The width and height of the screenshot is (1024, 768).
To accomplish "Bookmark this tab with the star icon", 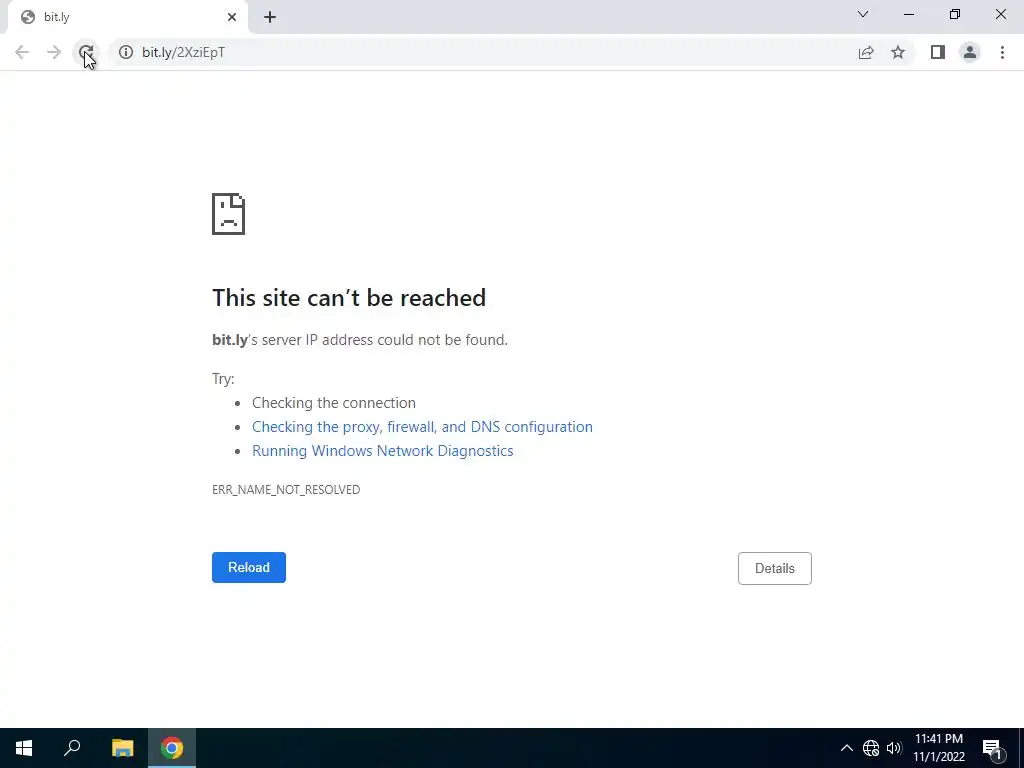I will (x=898, y=52).
